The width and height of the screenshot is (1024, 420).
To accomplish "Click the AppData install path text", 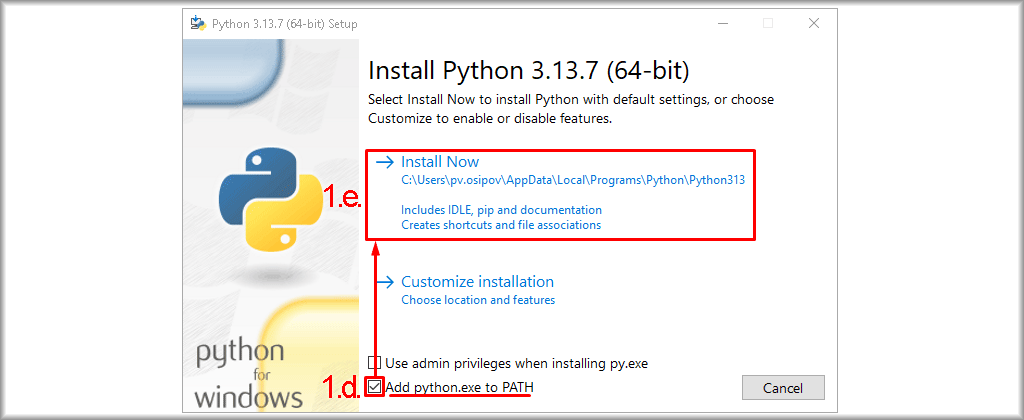I will [x=573, y=181].
